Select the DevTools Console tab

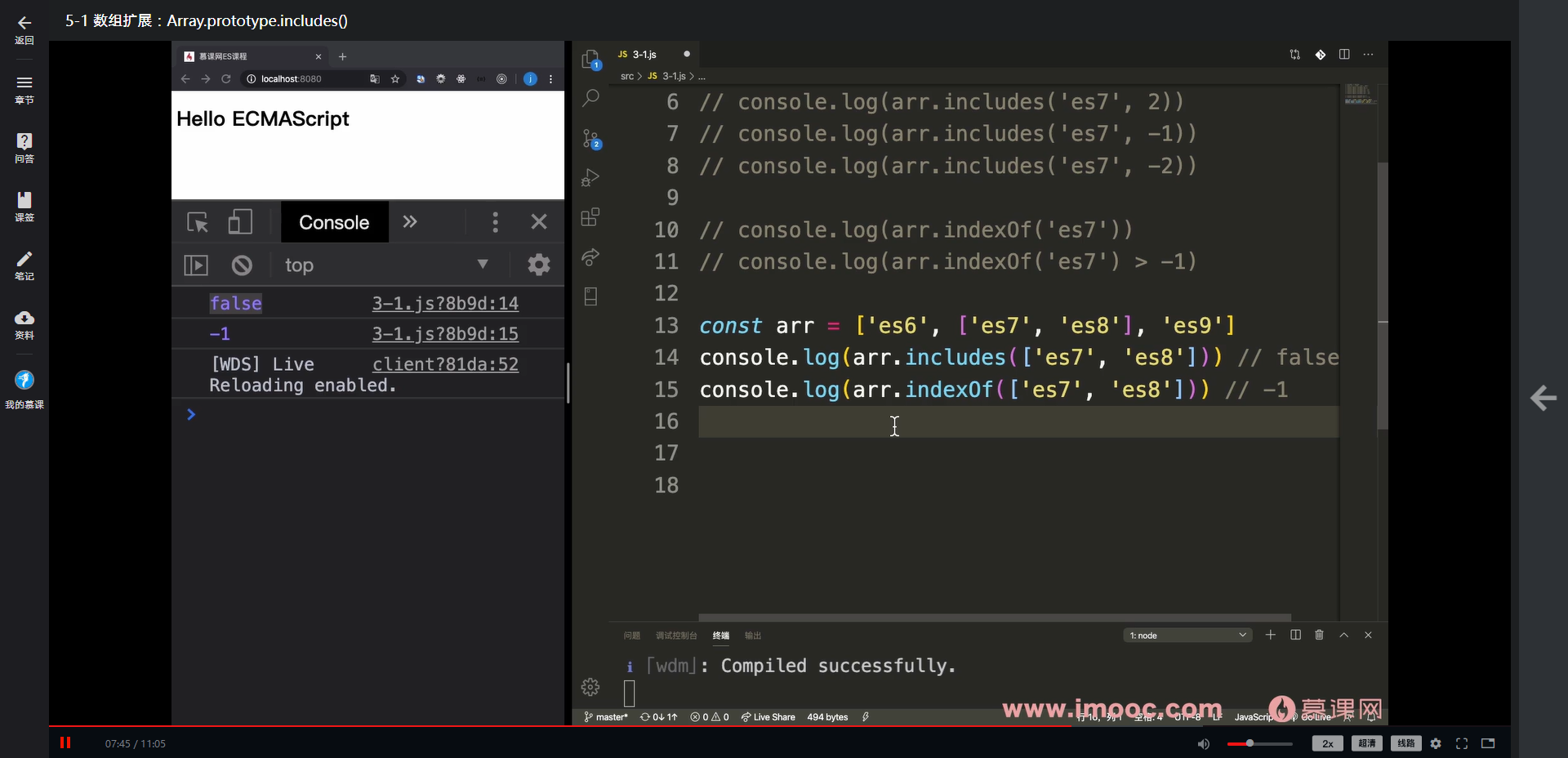[334, 222]
